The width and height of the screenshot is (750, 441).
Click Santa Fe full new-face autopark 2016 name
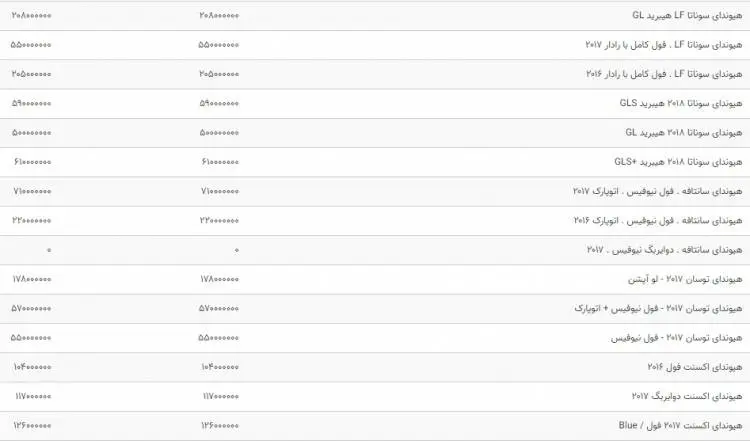tap(658, 220)
